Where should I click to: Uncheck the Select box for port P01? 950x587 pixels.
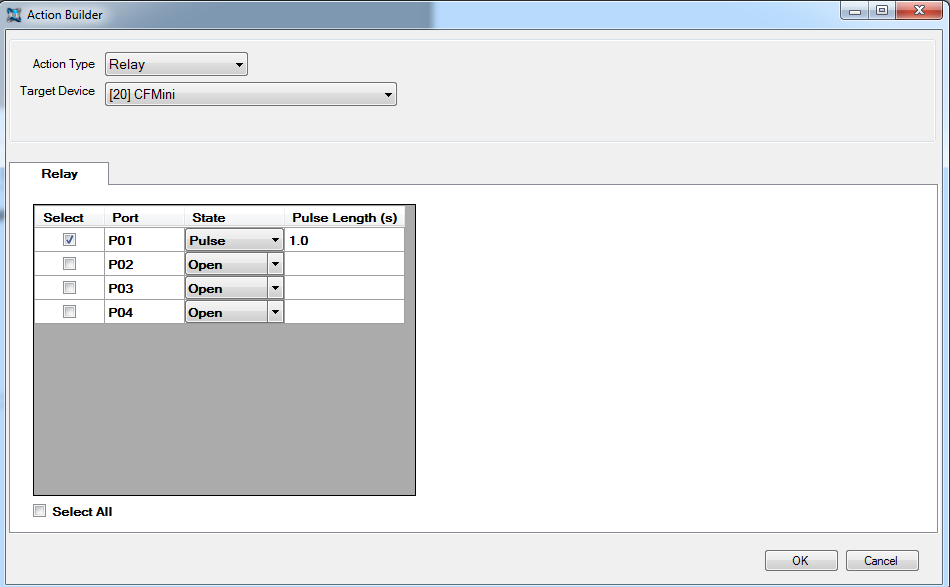tap(69, 240)
